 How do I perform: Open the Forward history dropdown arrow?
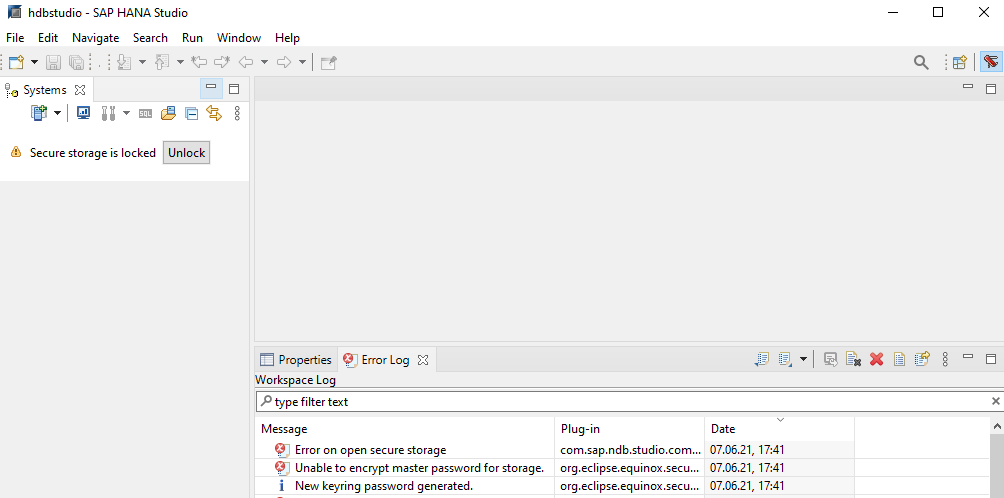[302, 62]
